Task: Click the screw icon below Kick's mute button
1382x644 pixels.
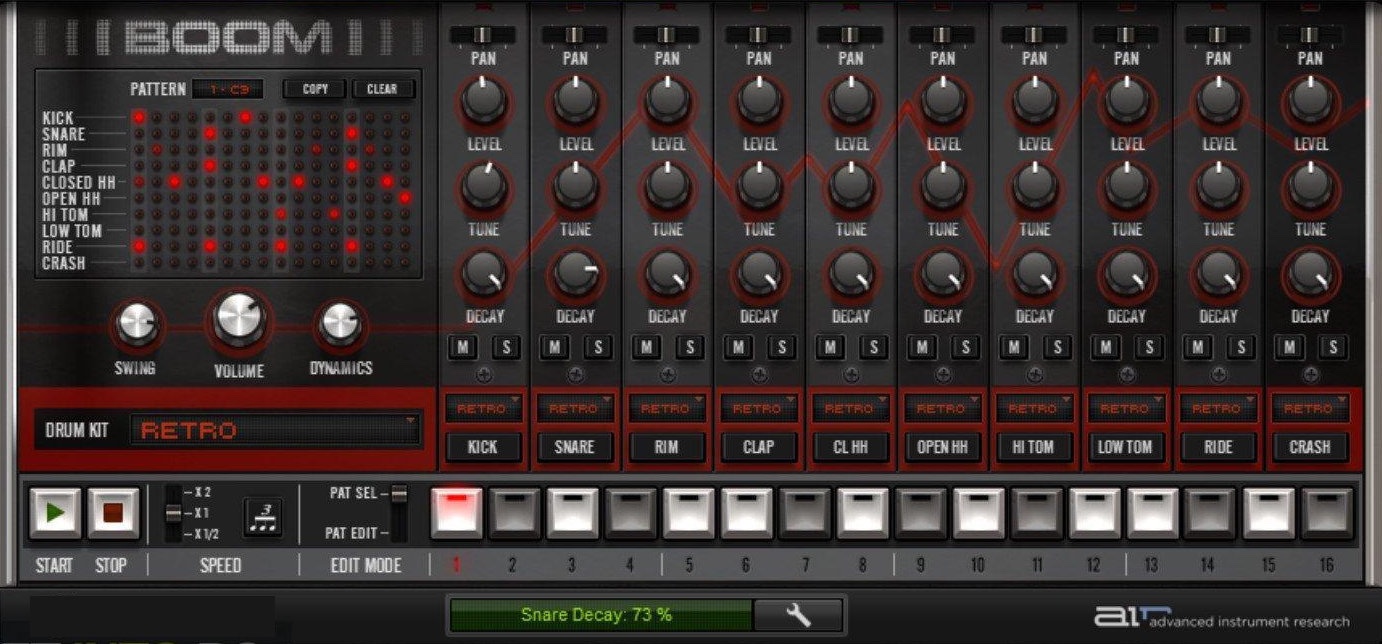Action: 483,376
